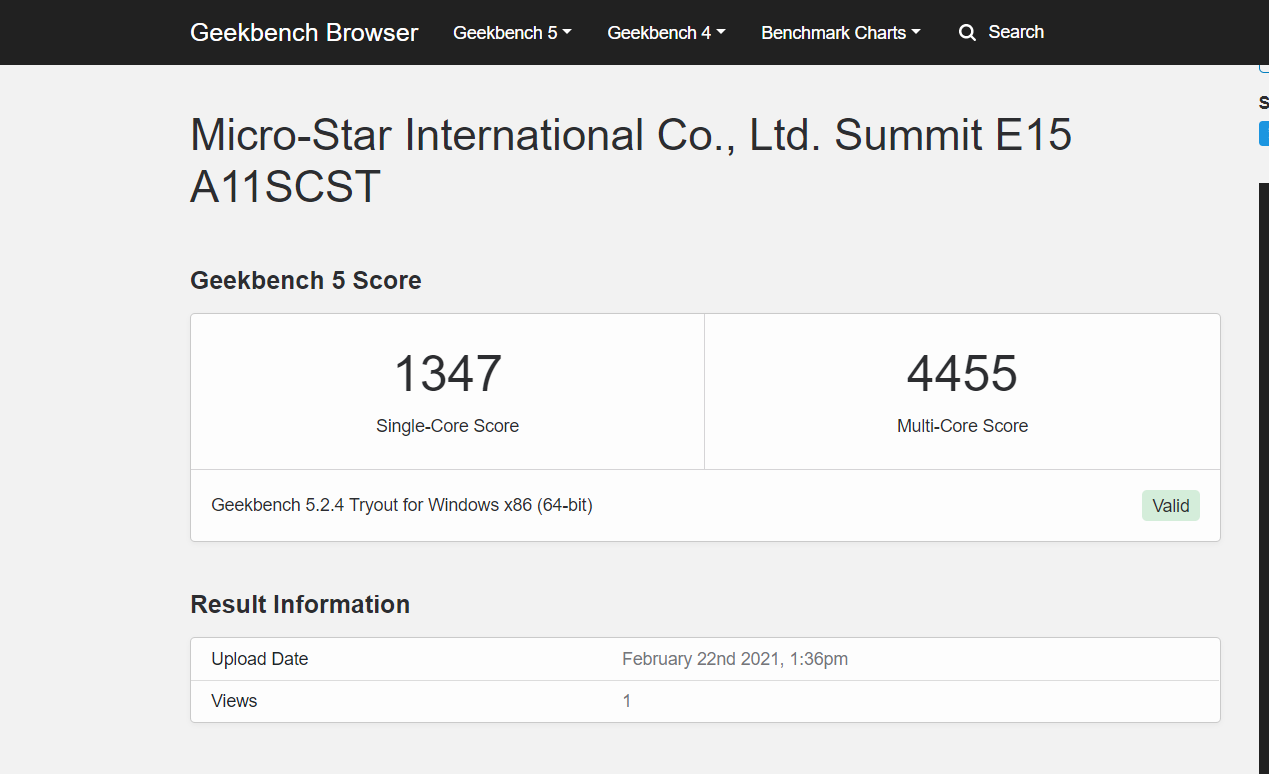Select the February 22nd 2021 upload date
Viewport: 1269px width, 774px height.
pyautogui.click(x=735, y=659)
